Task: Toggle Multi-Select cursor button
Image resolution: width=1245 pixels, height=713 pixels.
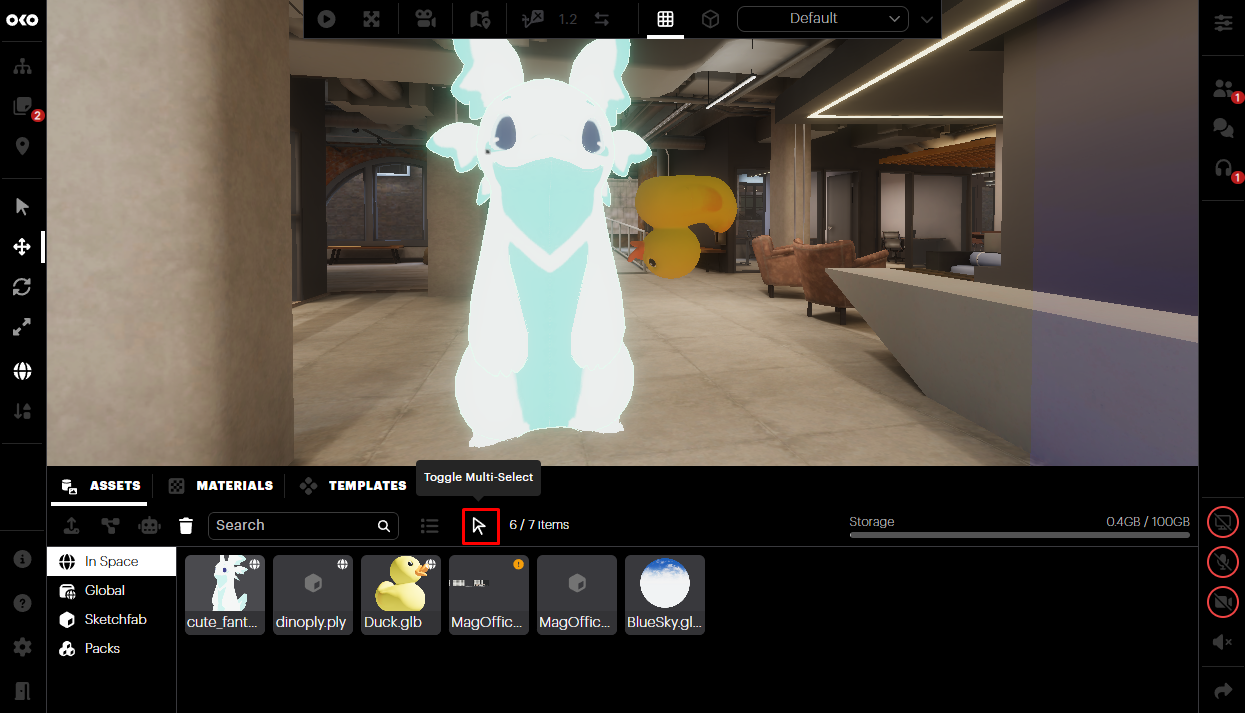Action: click(480, 526)
